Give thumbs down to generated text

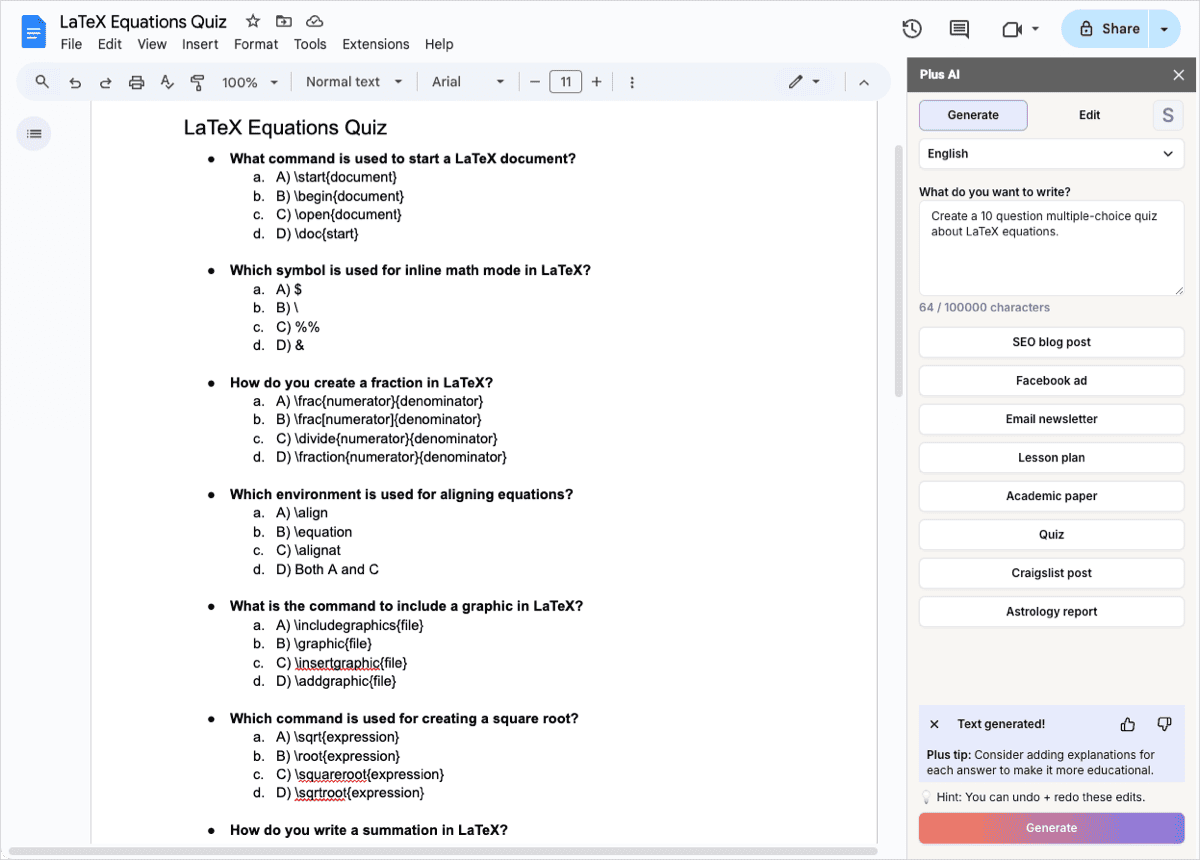(1164, 724)
